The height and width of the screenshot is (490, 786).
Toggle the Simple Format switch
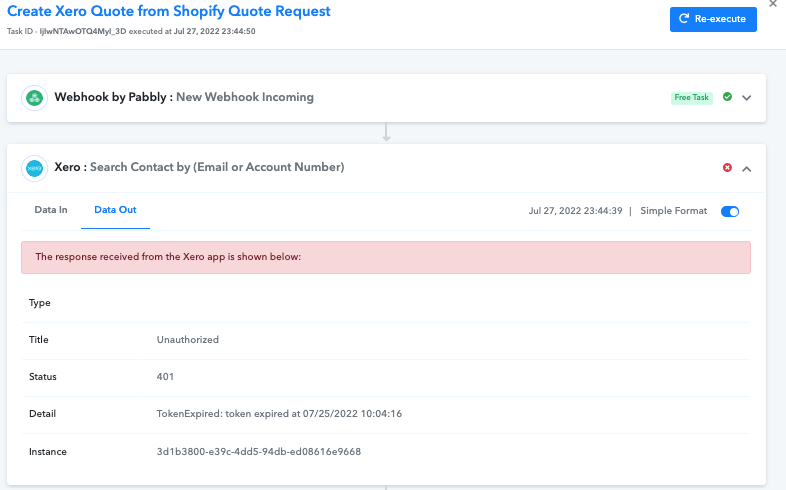[730, 211]
